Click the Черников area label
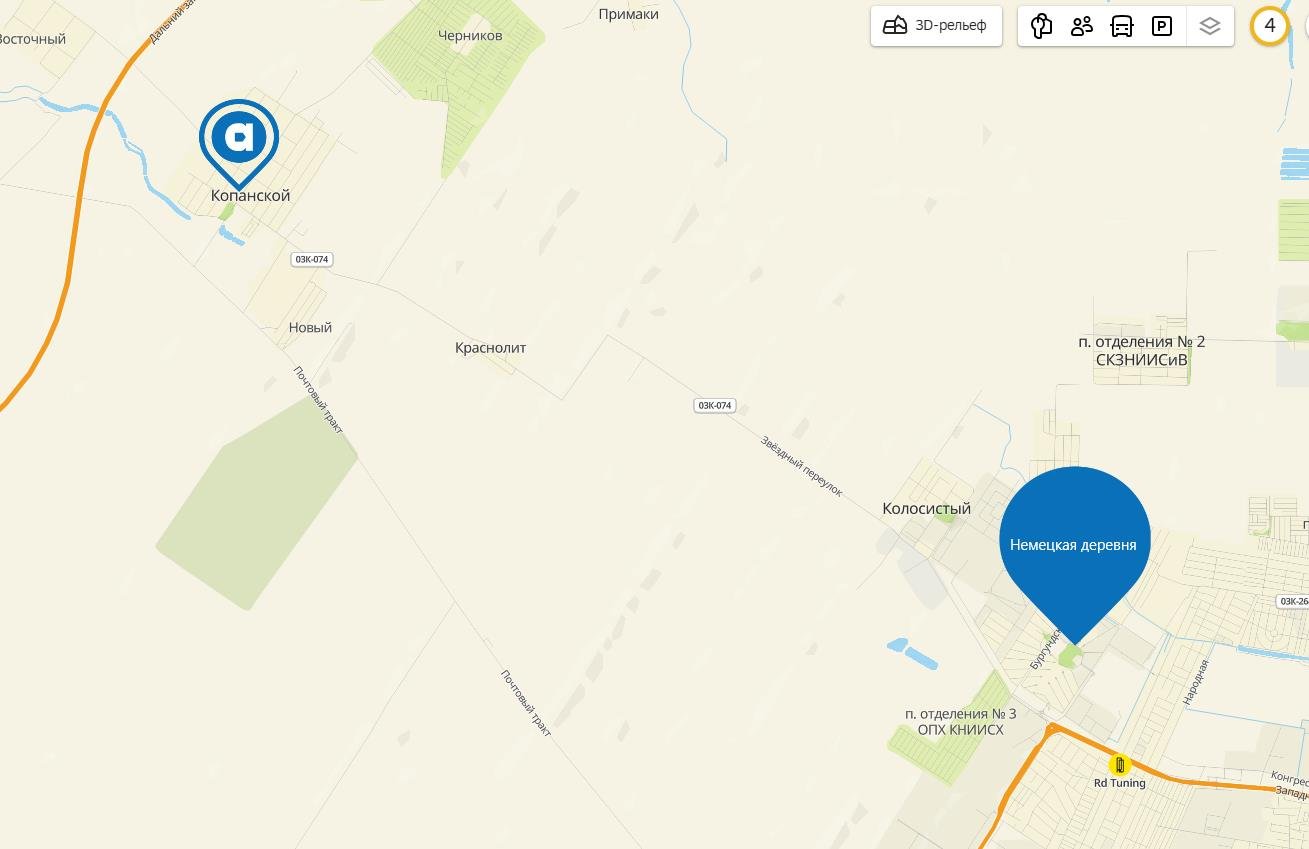Image resolution: width=1309 pixels, height=849 pixels. point(470,36)
